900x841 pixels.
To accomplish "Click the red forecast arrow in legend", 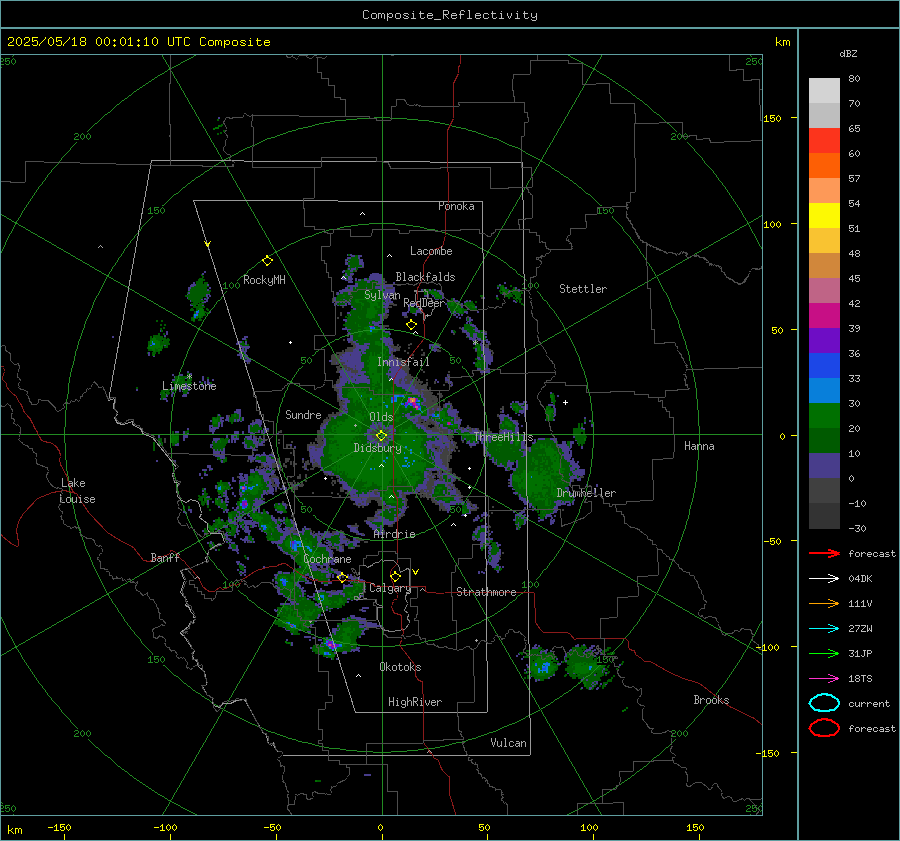I will [824, 553].
